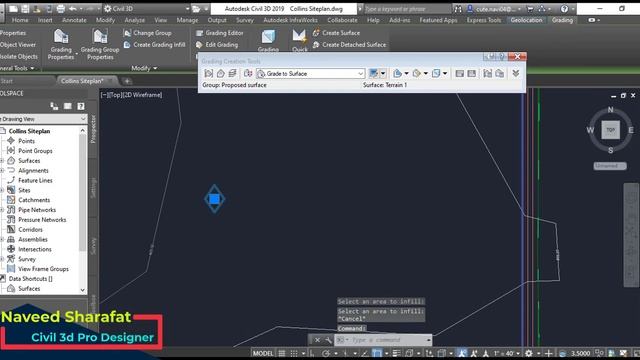The height and width of the screenshot is (360, 640).
Task: Click the Points tree item icon
Action: click(11, 141)
